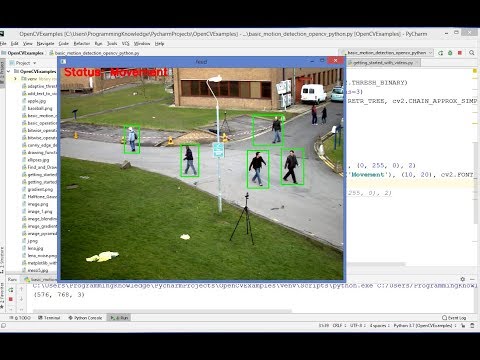The image size is (480, 360).
Task: Open the Navigate menu
Action: (45, 44)
